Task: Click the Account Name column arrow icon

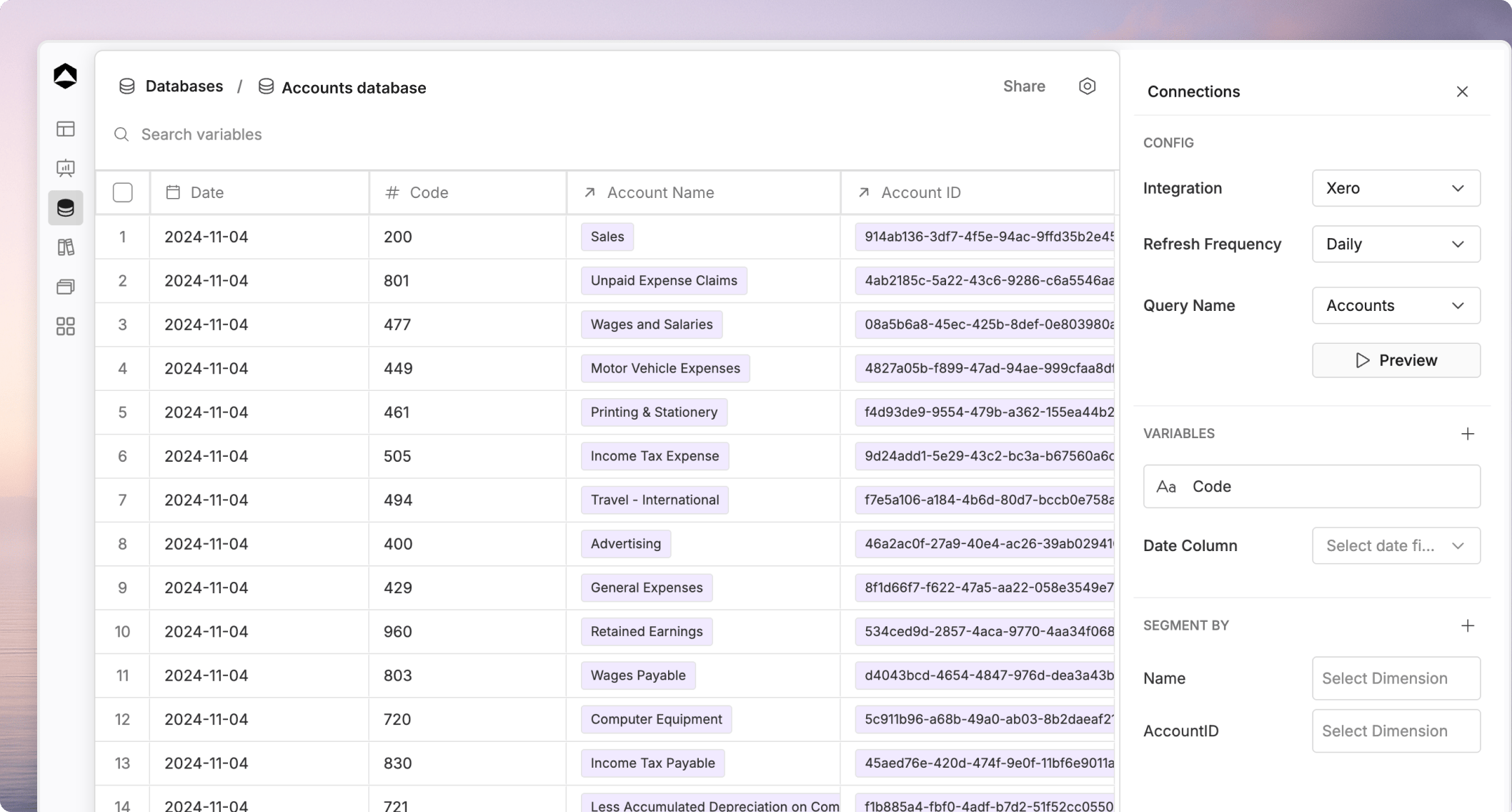Action: coord(590,192)
